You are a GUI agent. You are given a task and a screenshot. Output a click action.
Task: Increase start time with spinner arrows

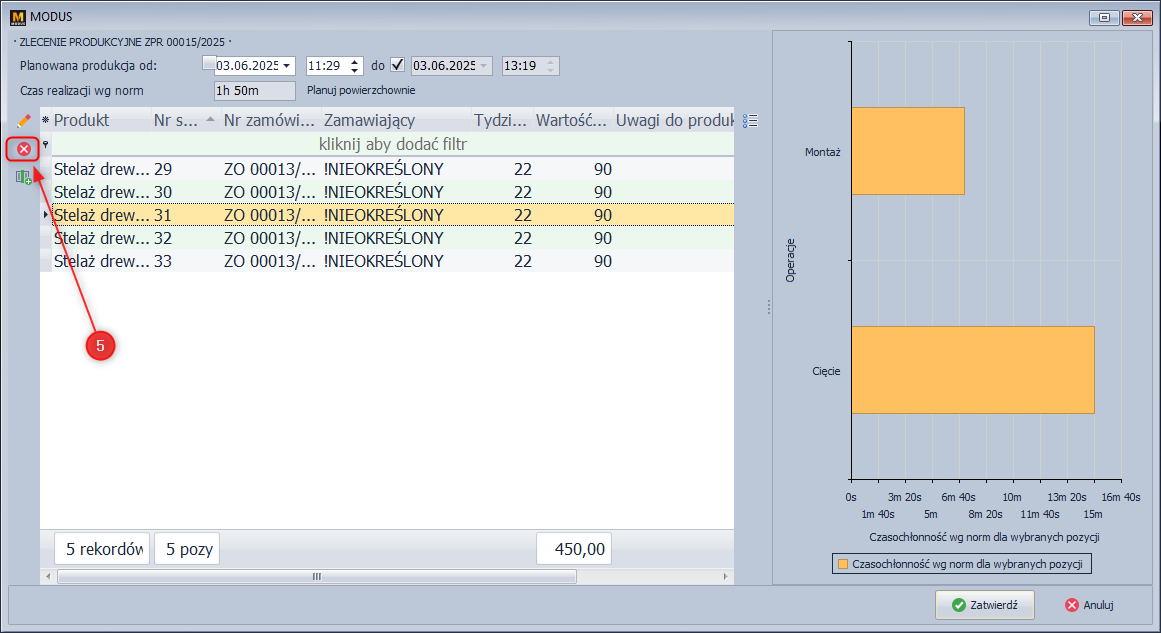click(354, 61)
